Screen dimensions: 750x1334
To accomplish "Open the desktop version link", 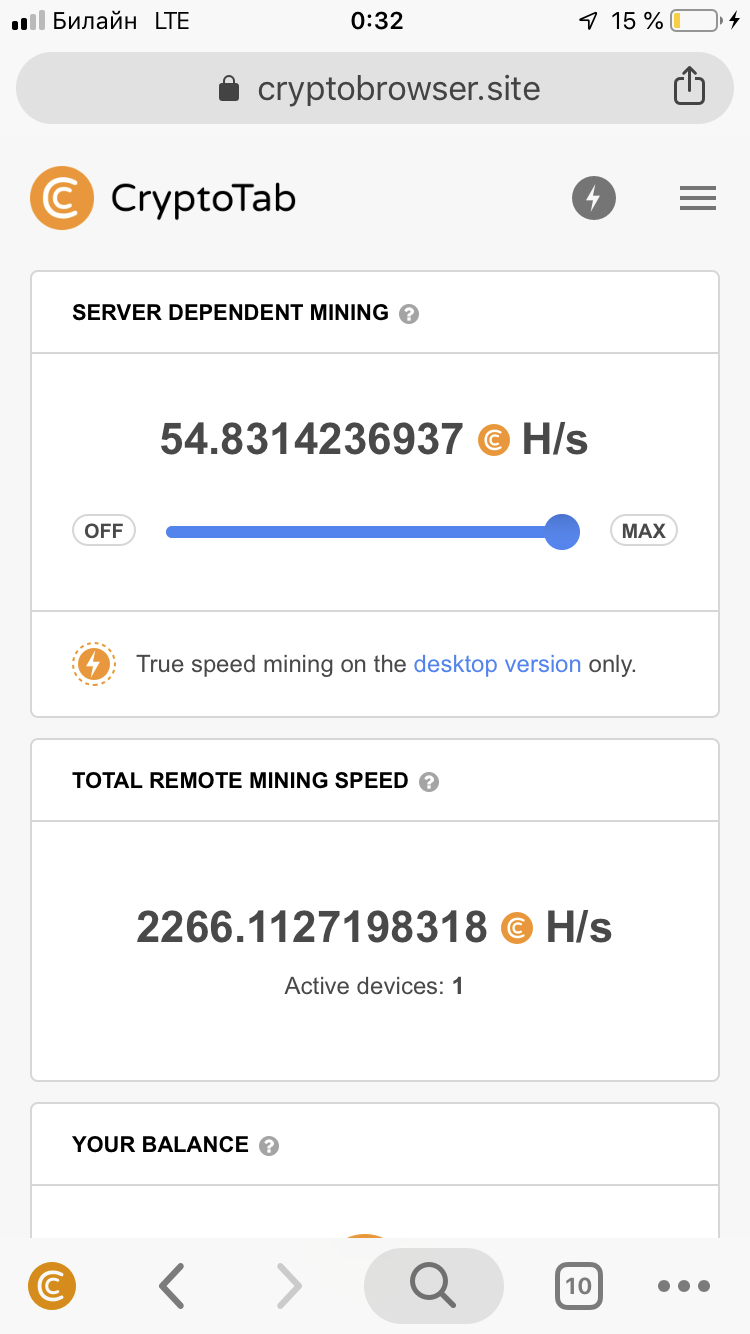I will pyautogui.click(x=497, y=664).
